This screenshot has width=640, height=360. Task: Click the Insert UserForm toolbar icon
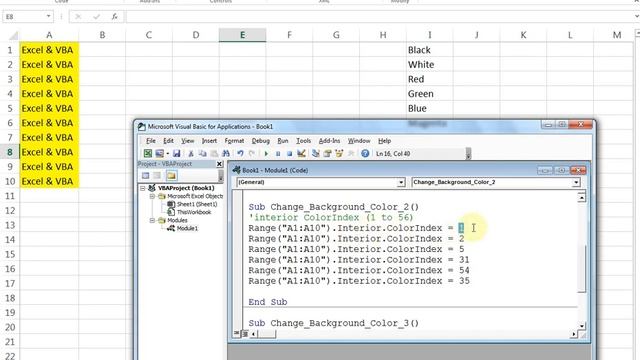(159, 153)
